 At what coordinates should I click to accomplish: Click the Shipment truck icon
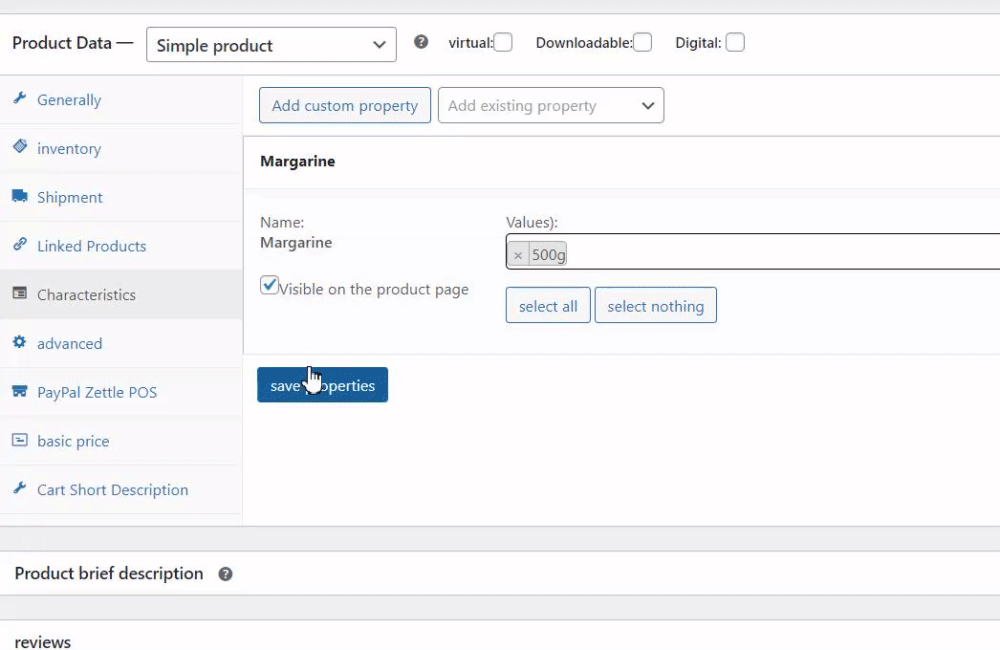pos(19,196)
